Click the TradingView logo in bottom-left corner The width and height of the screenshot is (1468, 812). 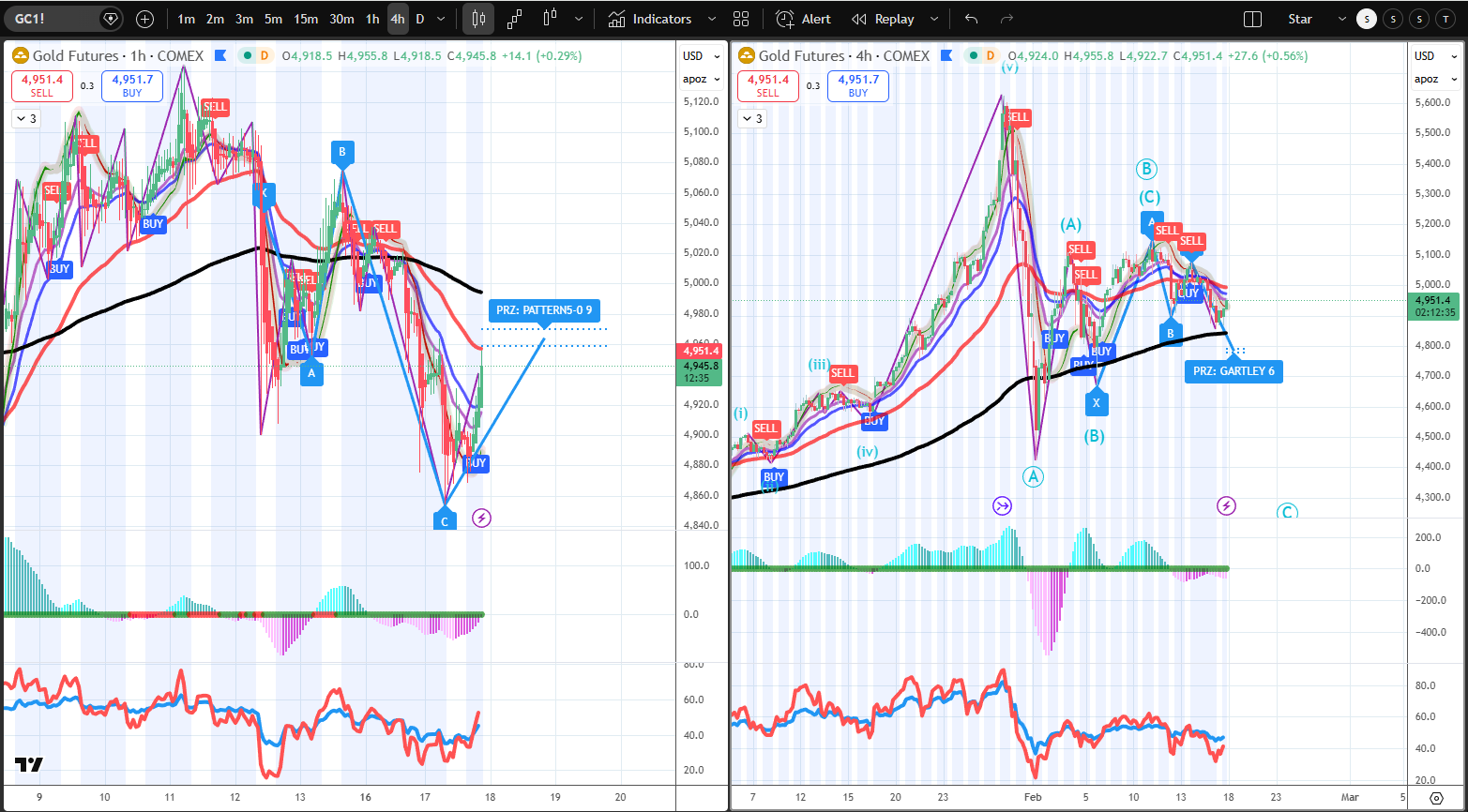tap(29, 765)
